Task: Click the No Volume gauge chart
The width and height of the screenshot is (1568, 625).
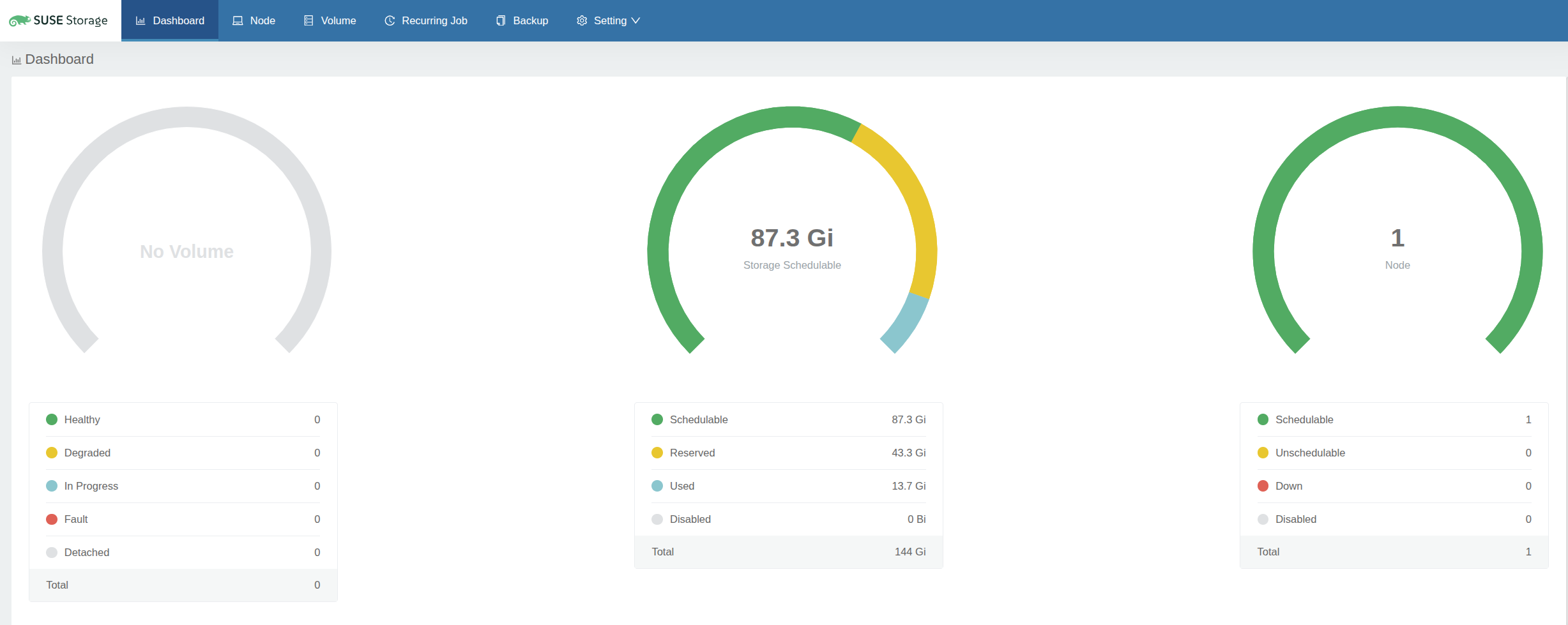Action: [186, 251]
